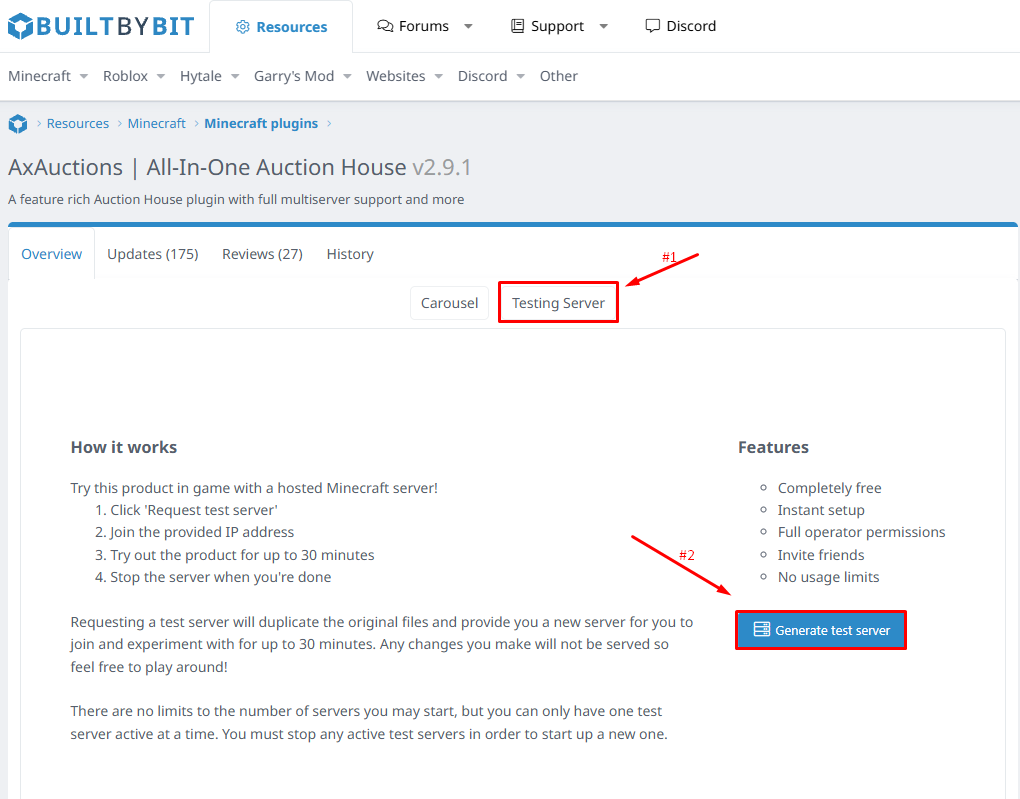Screen dimensions: 1020x799
Task: Click the Generate test server button
Action: click(x=821, y=630)
